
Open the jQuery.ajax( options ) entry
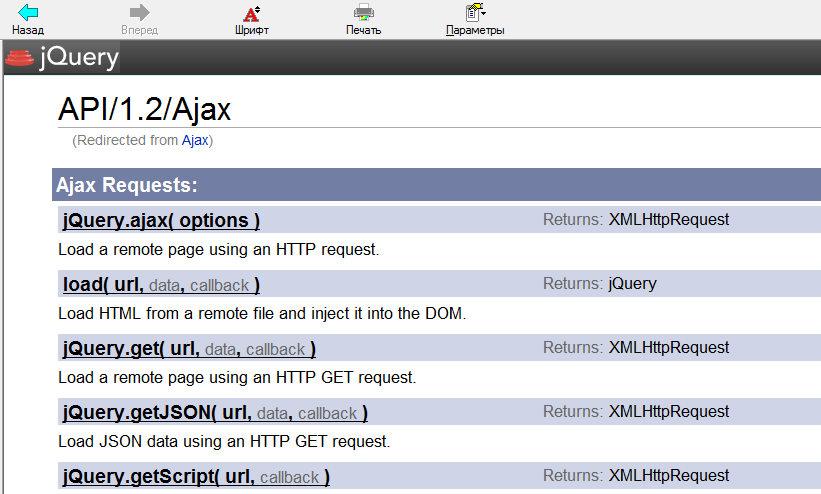(161, 220)
